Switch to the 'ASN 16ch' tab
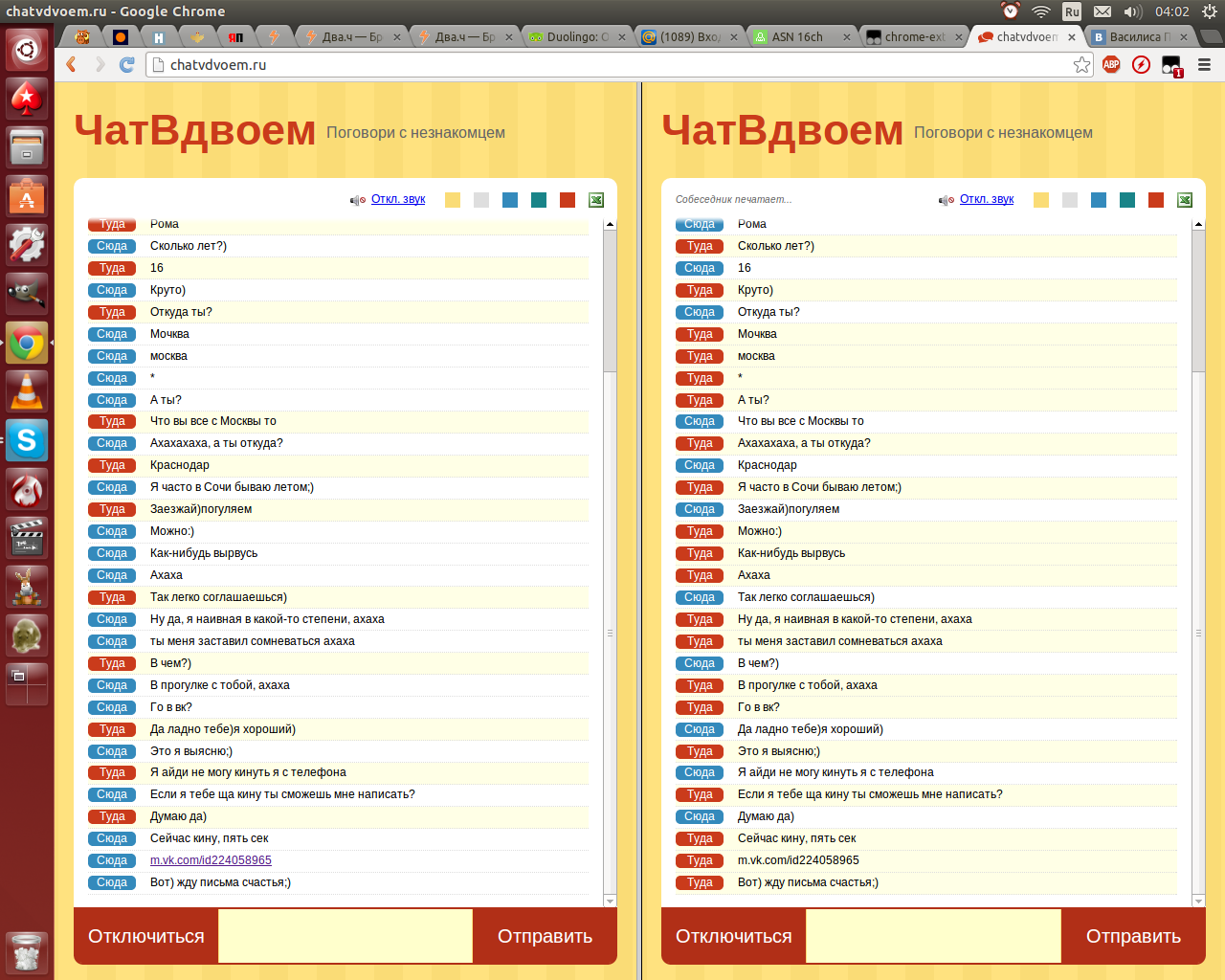The image size is (1225, 980). 802,36
